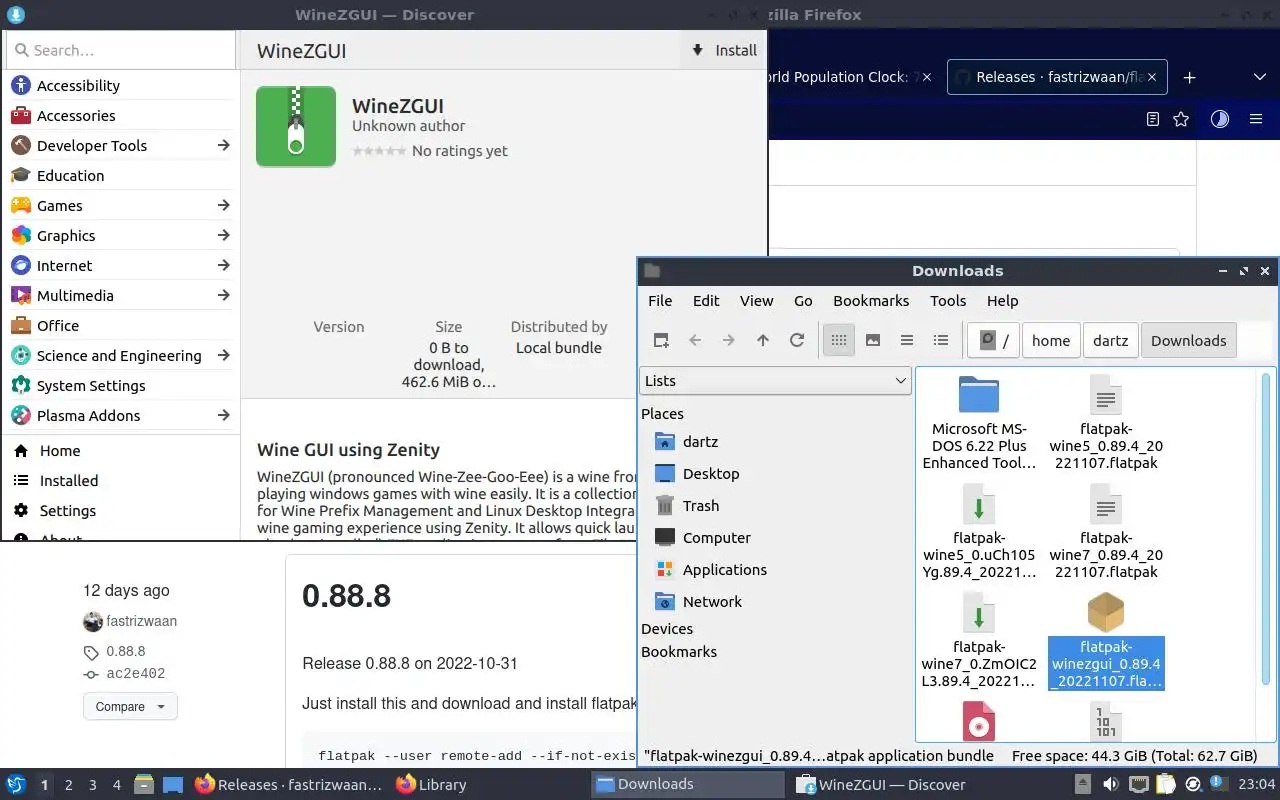Screen dimensions: 1280x800
Task: Install WineZGUI in Discover
Action: (724, 50)
